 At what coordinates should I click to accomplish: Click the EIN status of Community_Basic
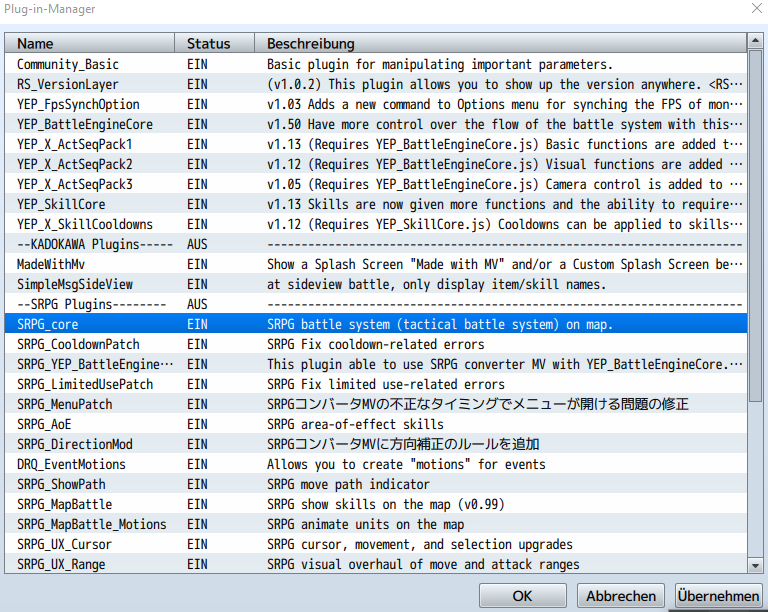[197, 64]
